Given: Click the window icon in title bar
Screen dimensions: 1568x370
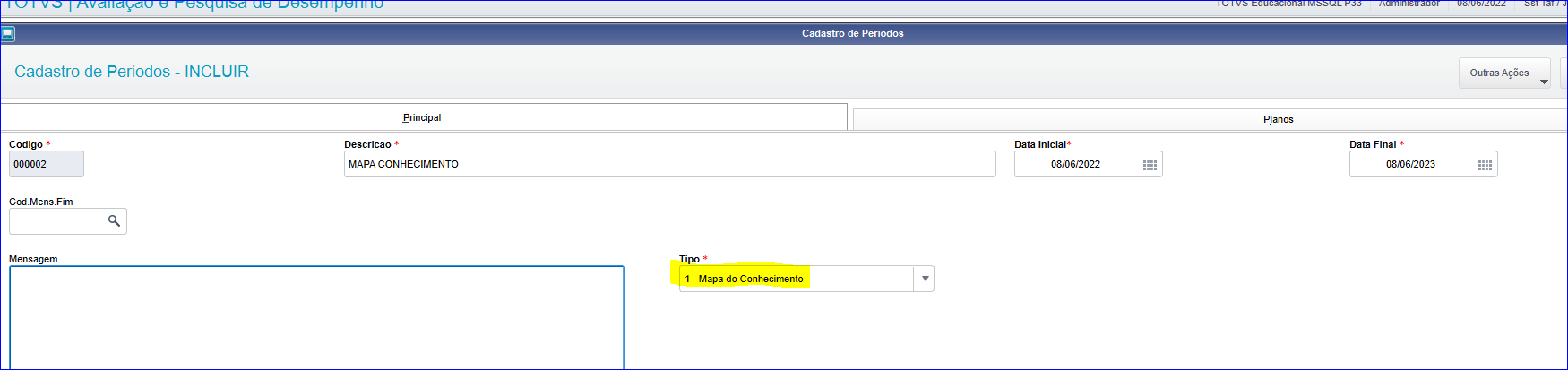Looking at the screenshot, I should point(8,34).
